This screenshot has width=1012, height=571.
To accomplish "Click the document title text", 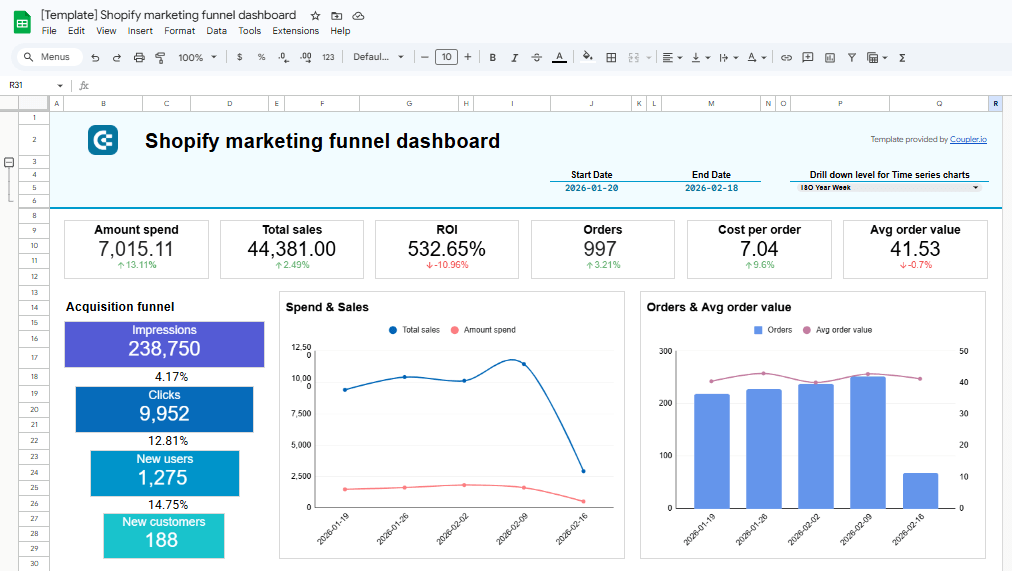I will click(168, 15).
